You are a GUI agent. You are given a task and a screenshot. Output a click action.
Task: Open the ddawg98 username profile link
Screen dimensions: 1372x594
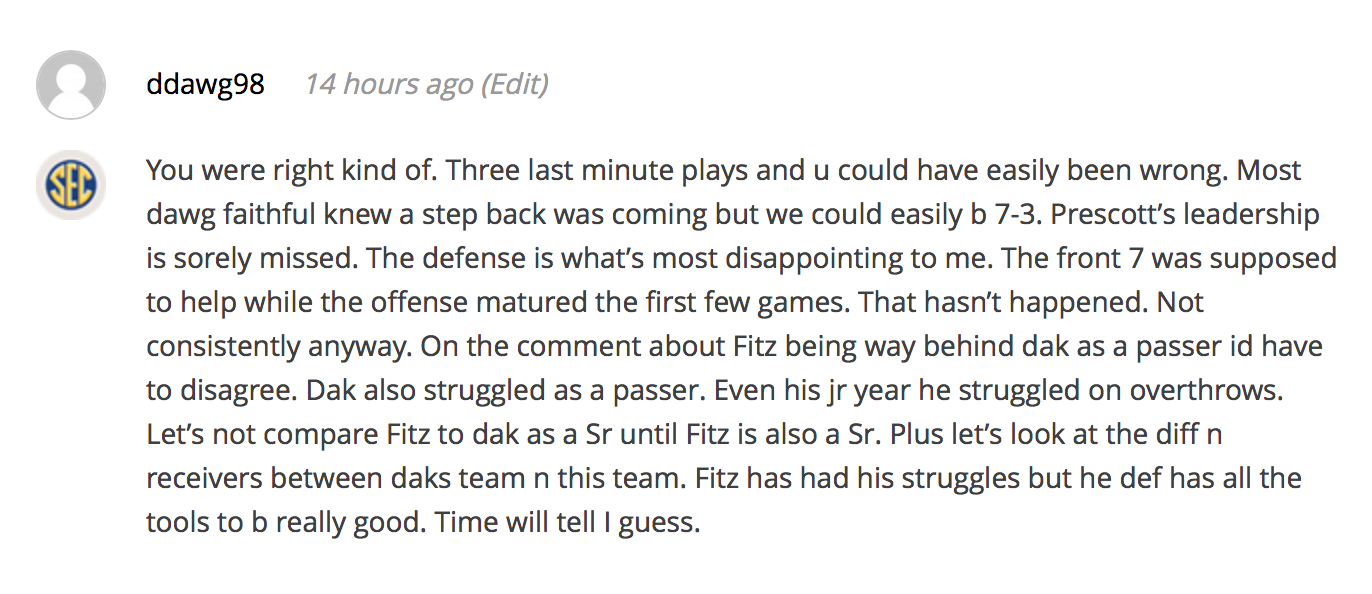pos(205,84)
